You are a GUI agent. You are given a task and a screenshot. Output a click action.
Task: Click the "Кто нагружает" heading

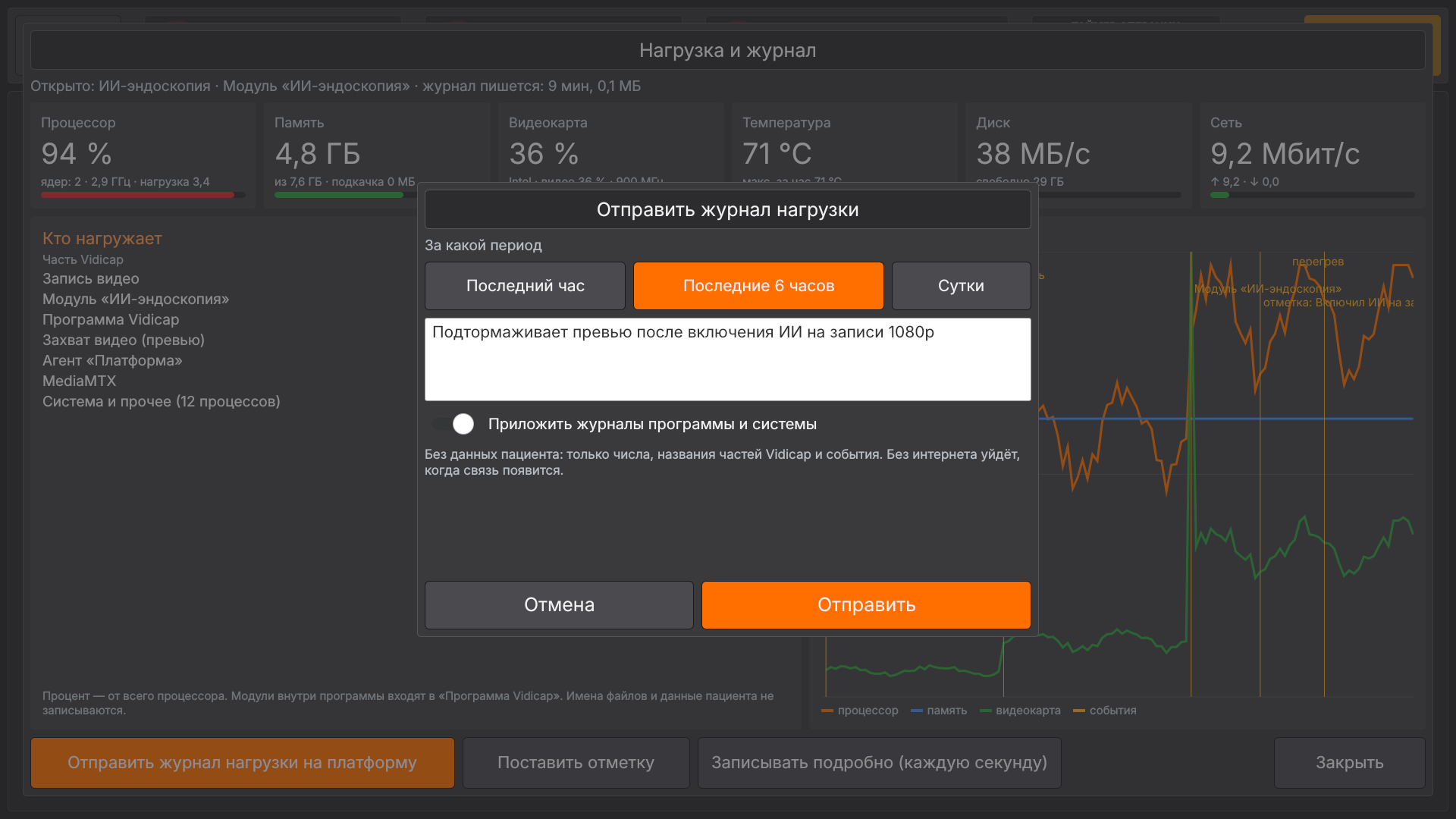(102, 239)
